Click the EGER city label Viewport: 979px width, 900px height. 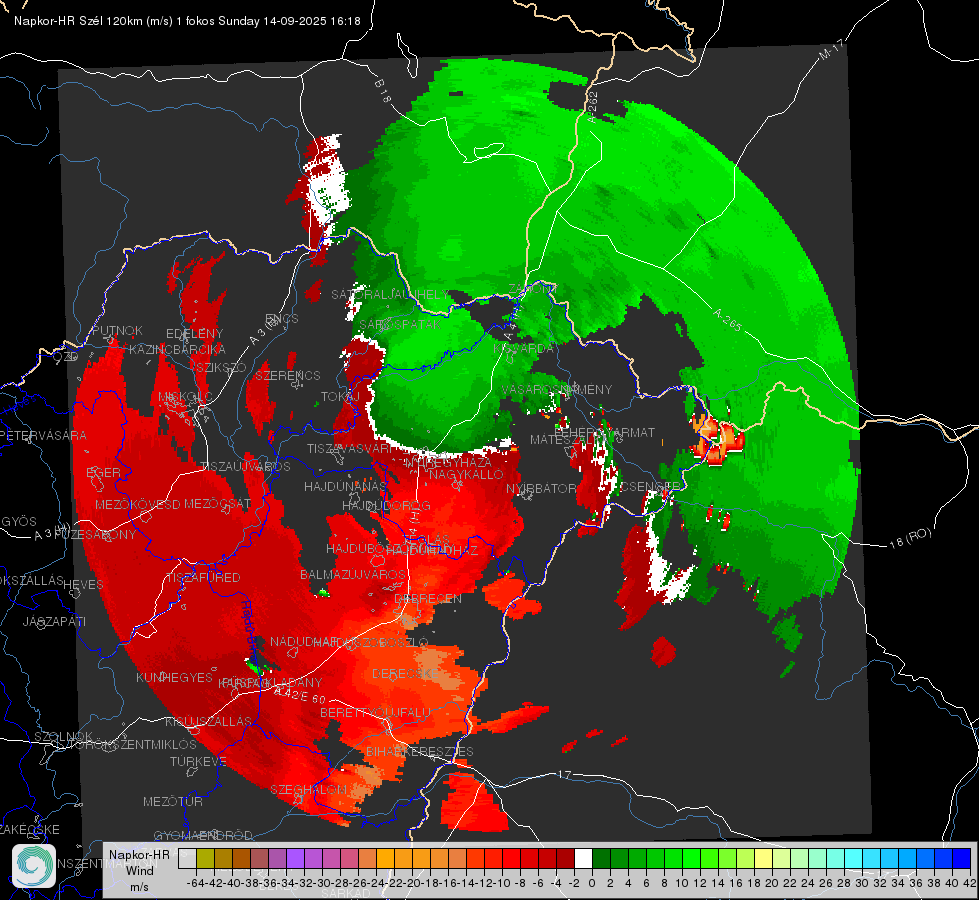(104, 472)
